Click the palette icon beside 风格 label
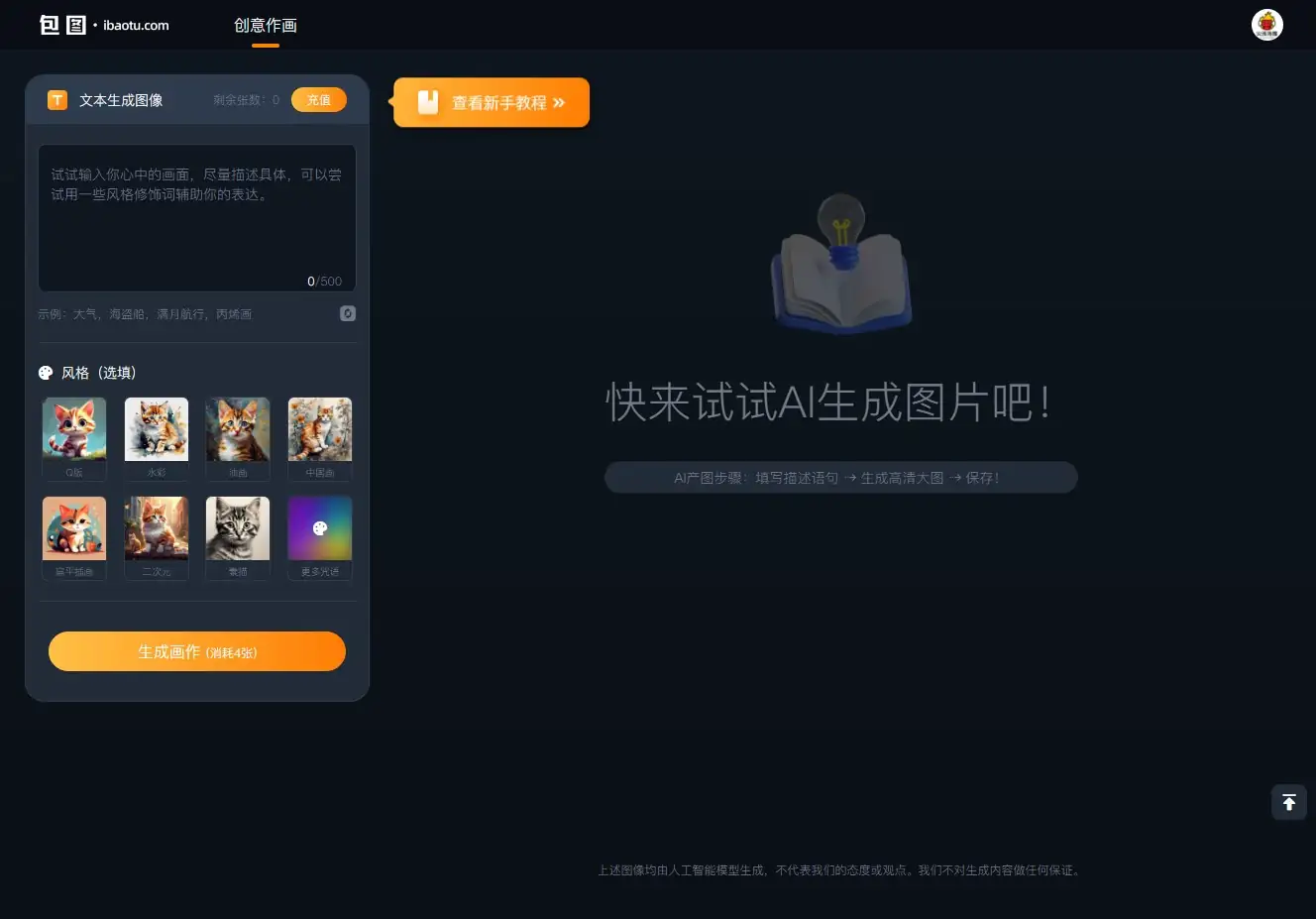This screenshot has height=919, width=1316. point(46,373)
